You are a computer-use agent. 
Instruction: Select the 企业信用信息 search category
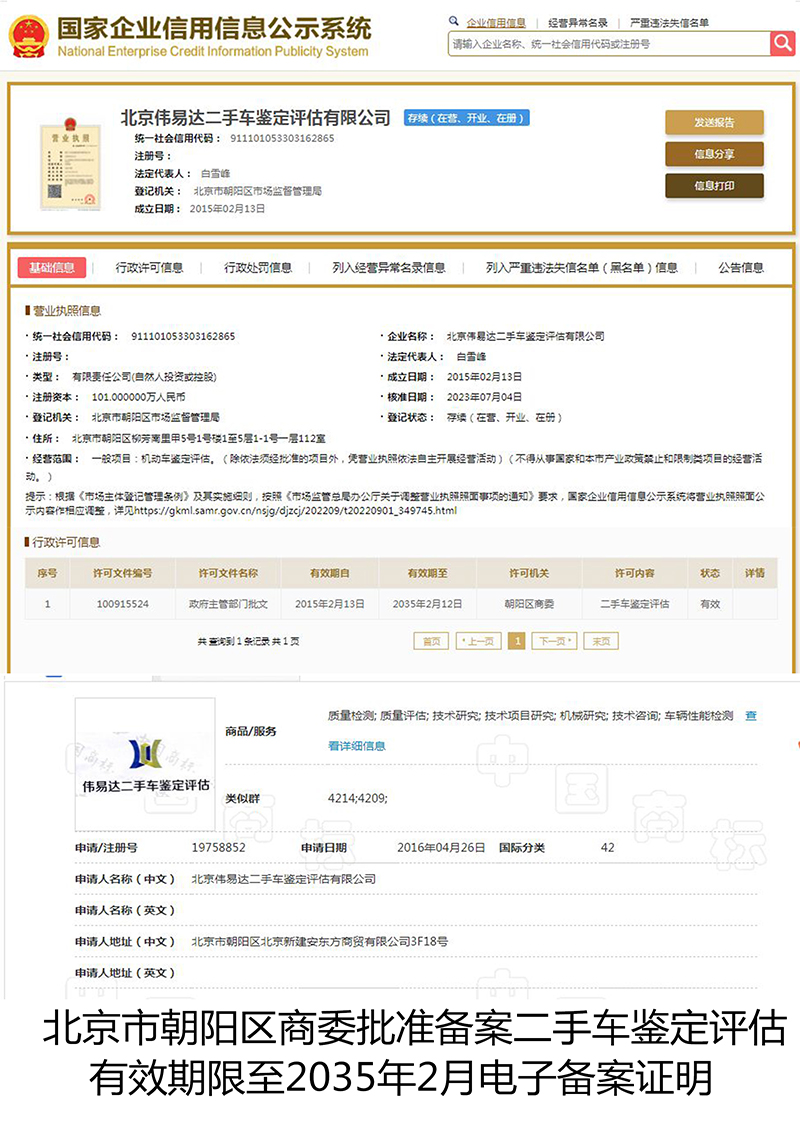click(x=496, y=22)
